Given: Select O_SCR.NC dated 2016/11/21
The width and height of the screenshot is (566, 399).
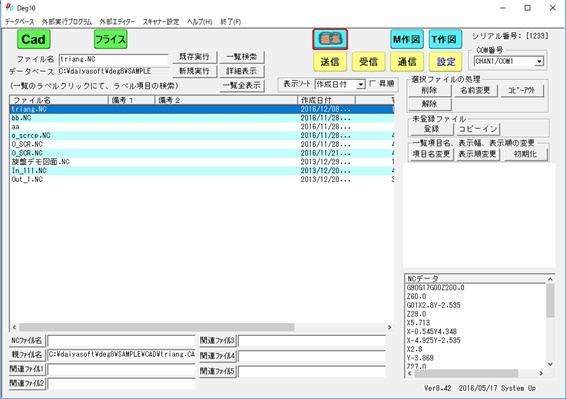Looking at the screenshot, I should click(202, 153).
